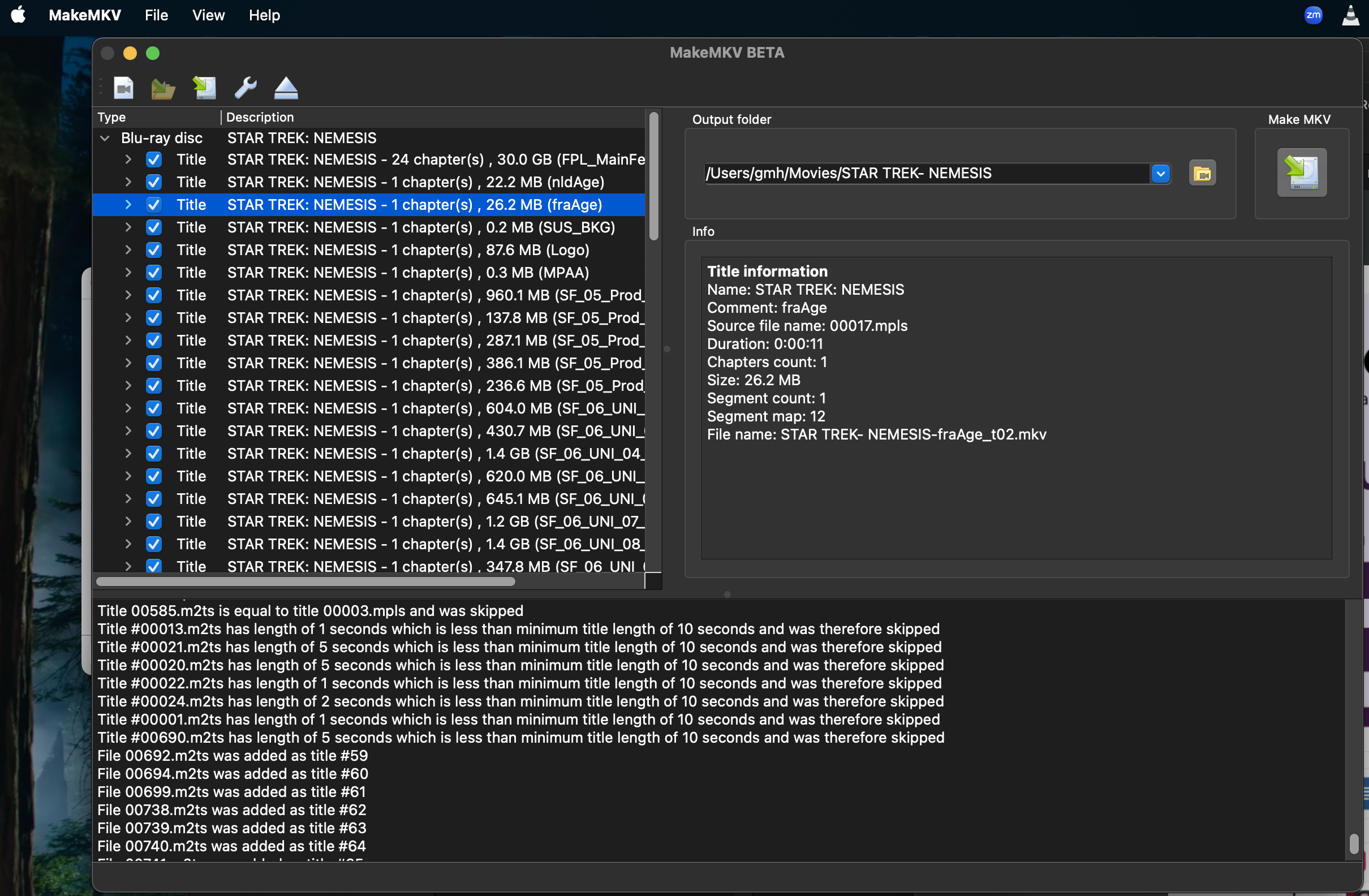Click the open disc folder icon
This screenshot has width=1369, height=896.
click(x=163, y=89)
